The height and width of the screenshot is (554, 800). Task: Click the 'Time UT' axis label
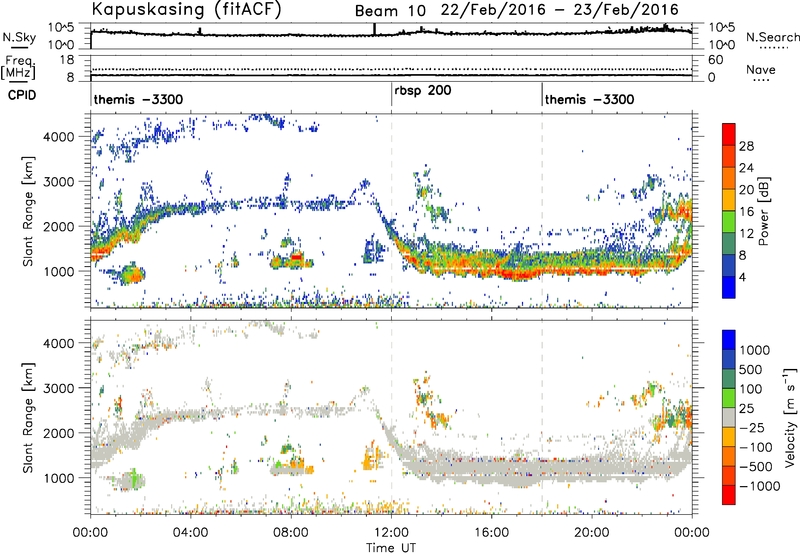click(391, 548)
